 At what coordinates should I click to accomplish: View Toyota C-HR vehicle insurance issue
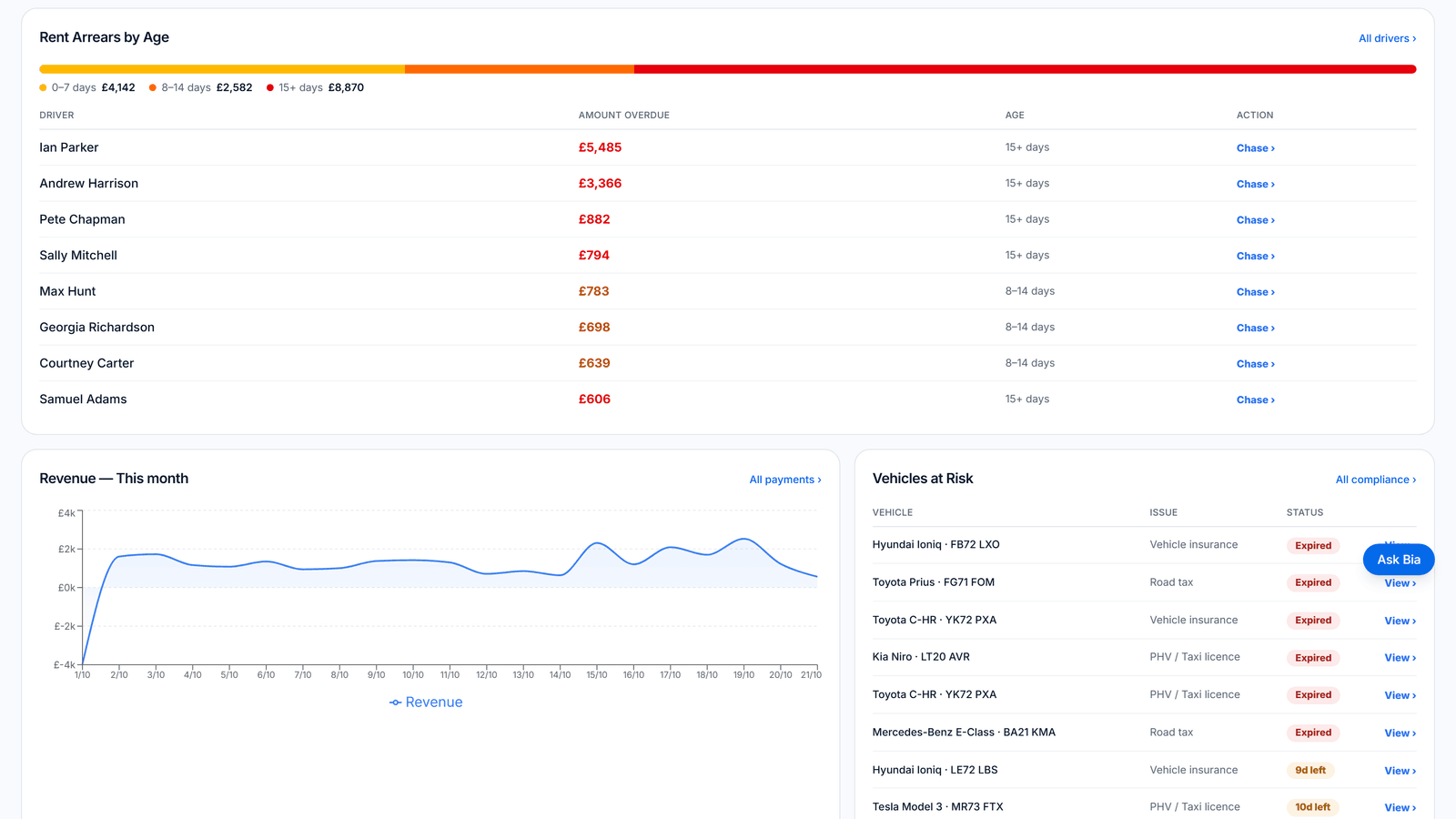pos(1400,621)
